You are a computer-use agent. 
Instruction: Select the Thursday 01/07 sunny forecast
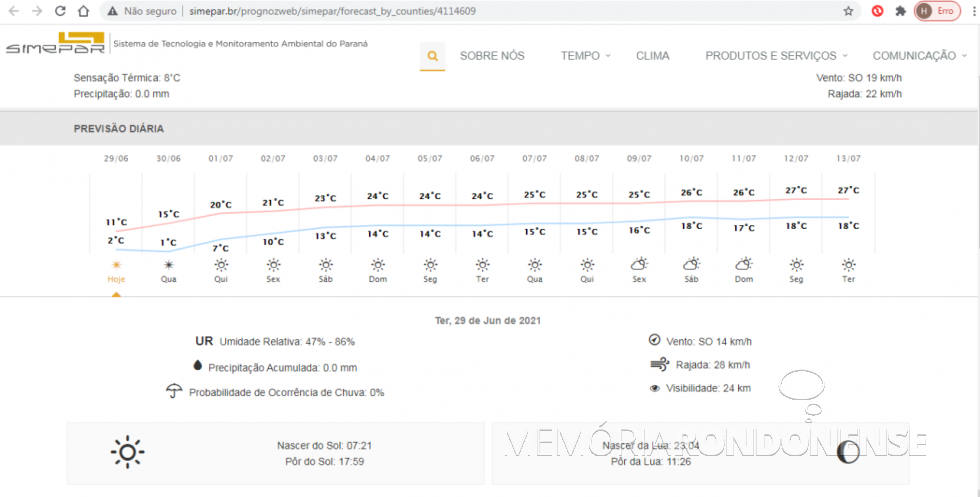[x=220, y=265]
